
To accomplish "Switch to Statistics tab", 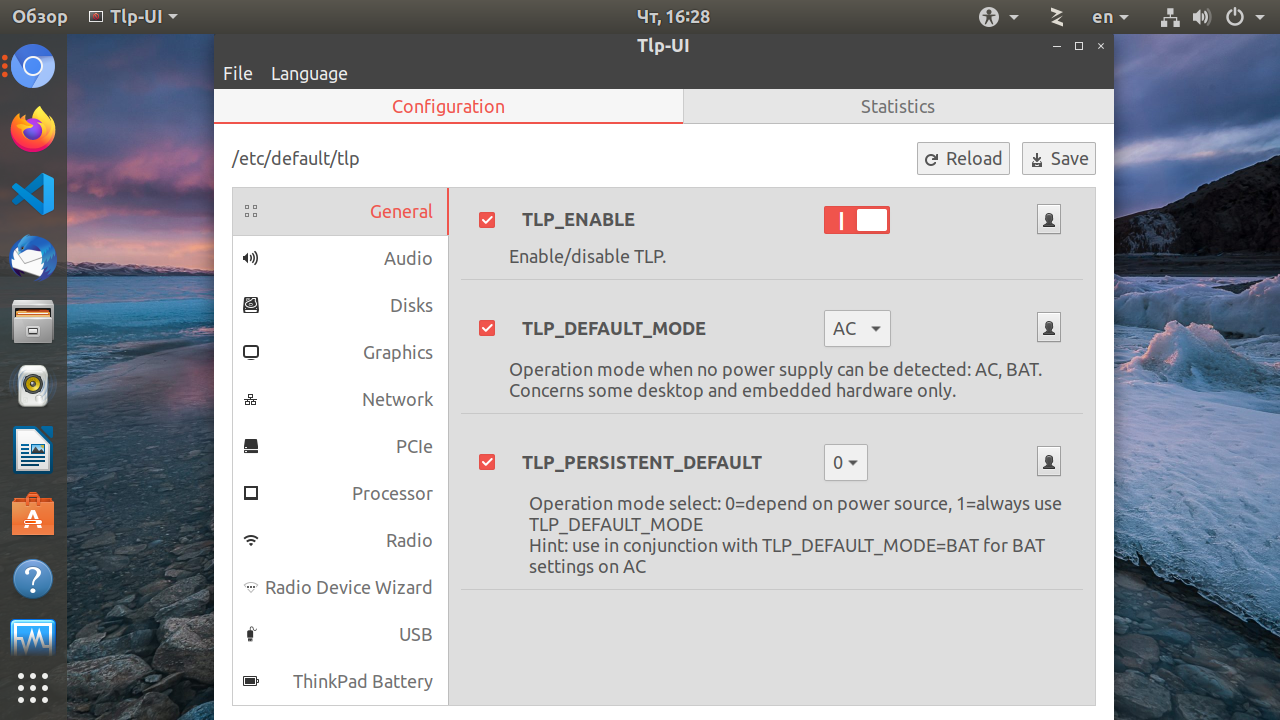I will (898, 106).
